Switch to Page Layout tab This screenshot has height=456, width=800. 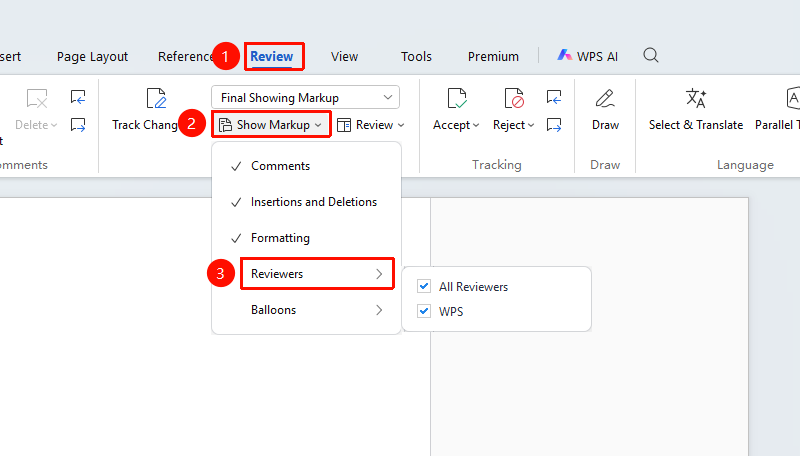tap(92, 56)
